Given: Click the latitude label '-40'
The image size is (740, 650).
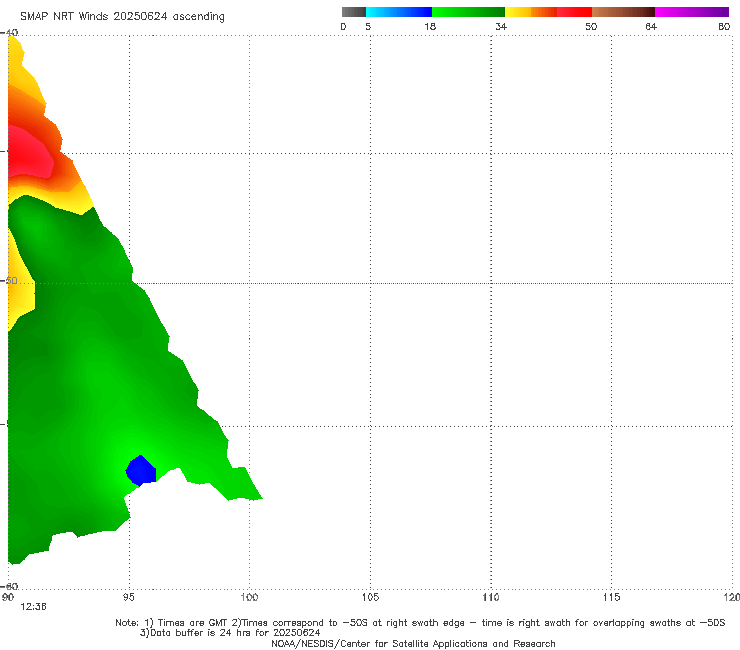Looking at the screenshot, I should 9,33.
